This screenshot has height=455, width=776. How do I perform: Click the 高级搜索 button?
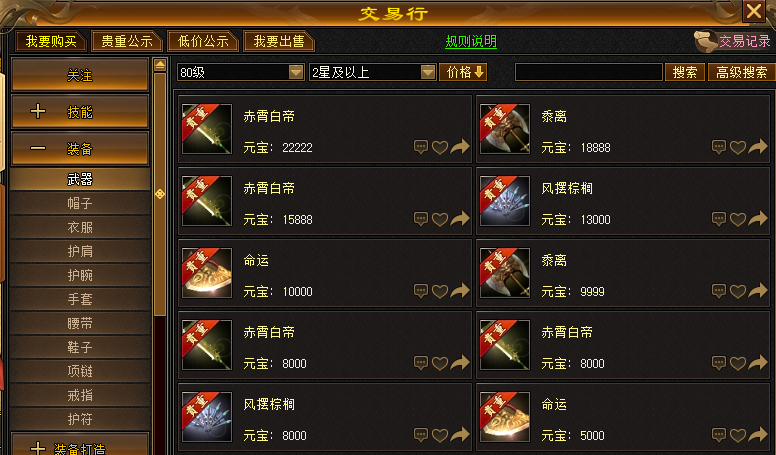click(x=741, y=72)
